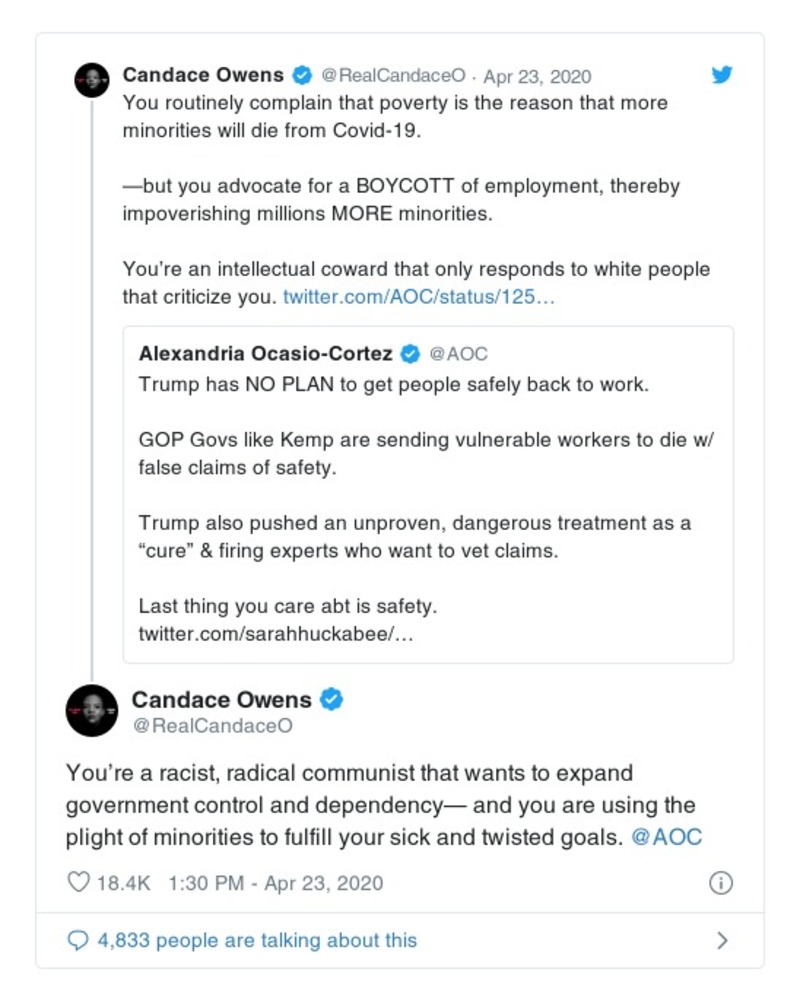Click the speech bubble conversation icon

[x=78, y=940]
